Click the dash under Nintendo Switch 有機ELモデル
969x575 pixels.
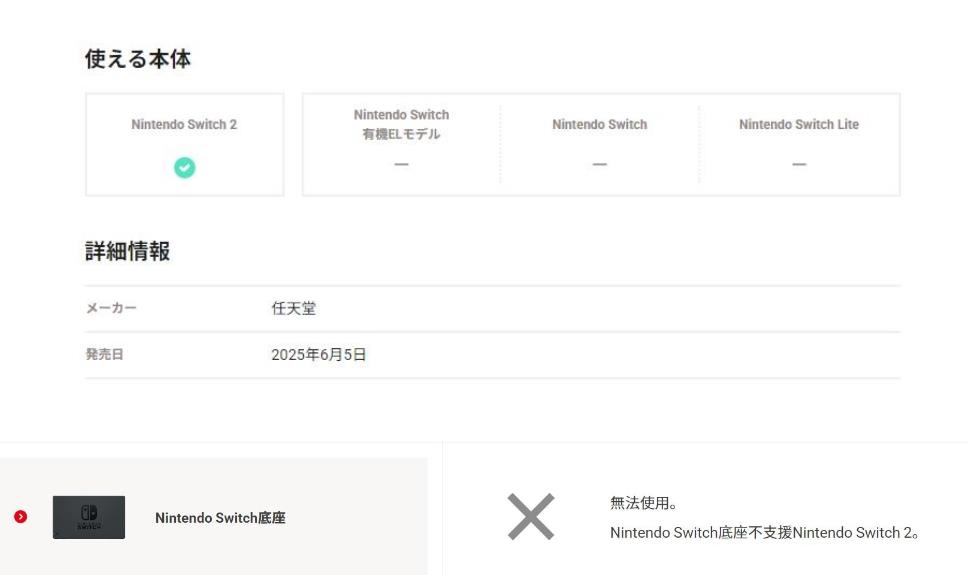[x=401, y=164]
